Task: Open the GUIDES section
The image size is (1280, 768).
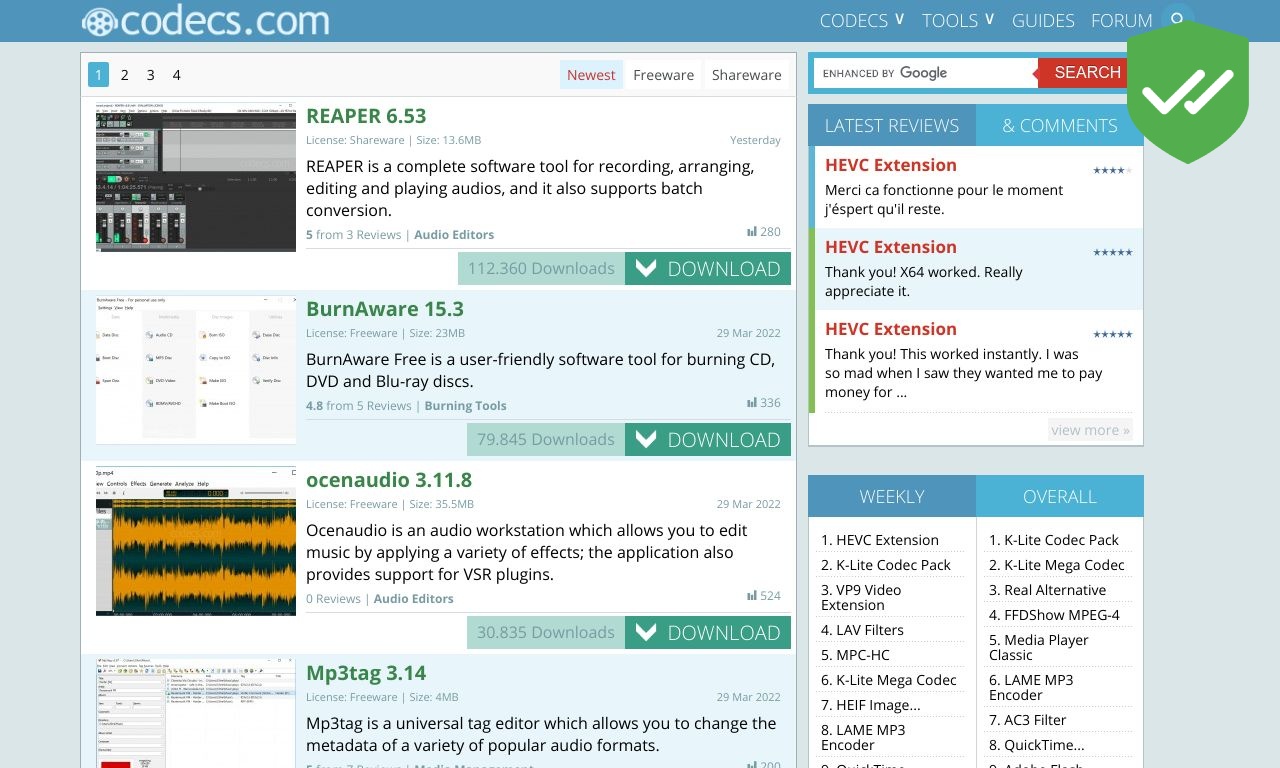Action: (1043, 20)
